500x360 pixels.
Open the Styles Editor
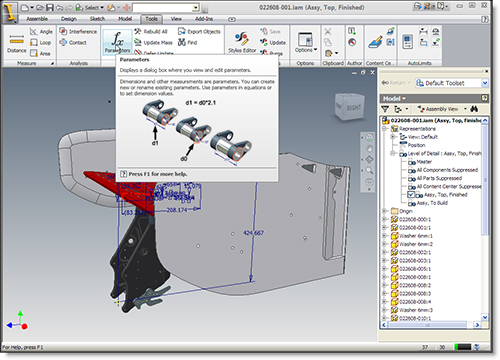[242, 43]
